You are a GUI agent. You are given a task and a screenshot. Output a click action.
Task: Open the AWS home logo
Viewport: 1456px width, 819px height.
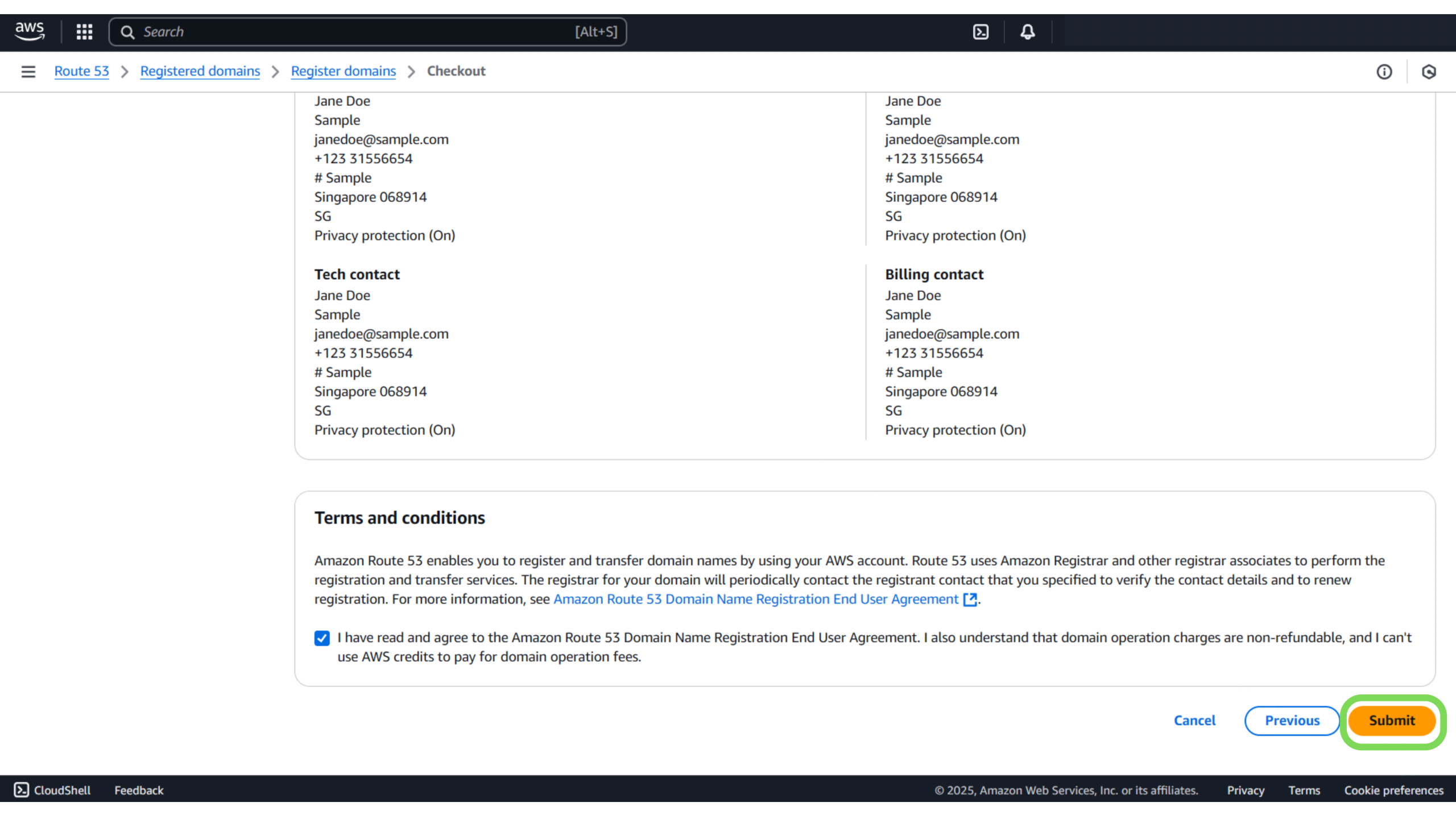click(30, 31)
